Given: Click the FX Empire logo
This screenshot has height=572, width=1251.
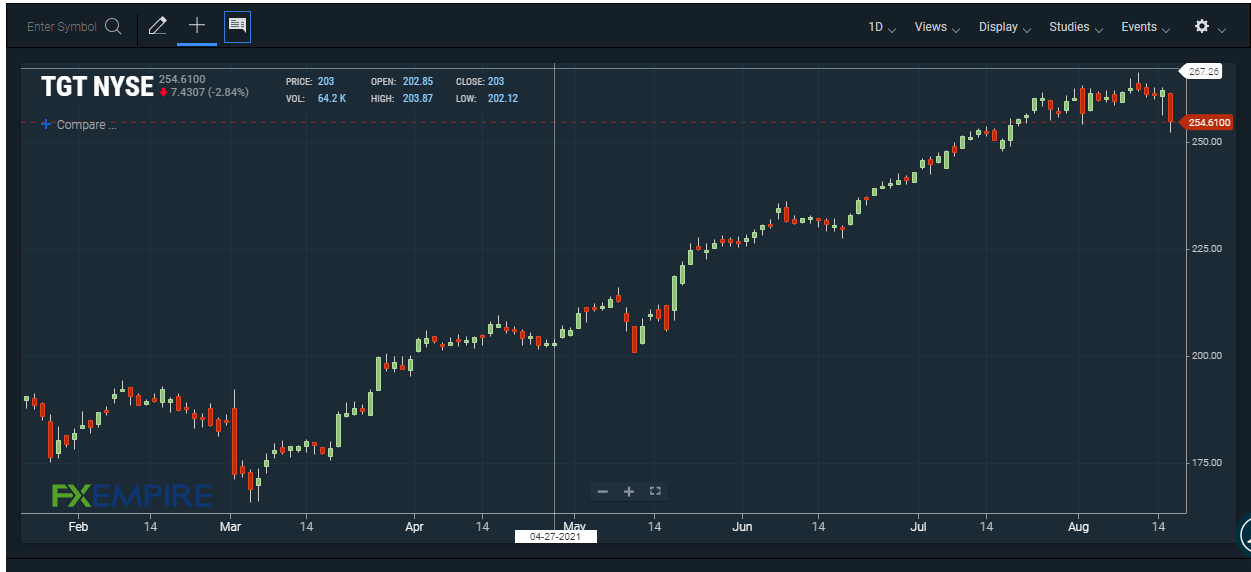Looking at the screenshot, I should pos(131,496).
